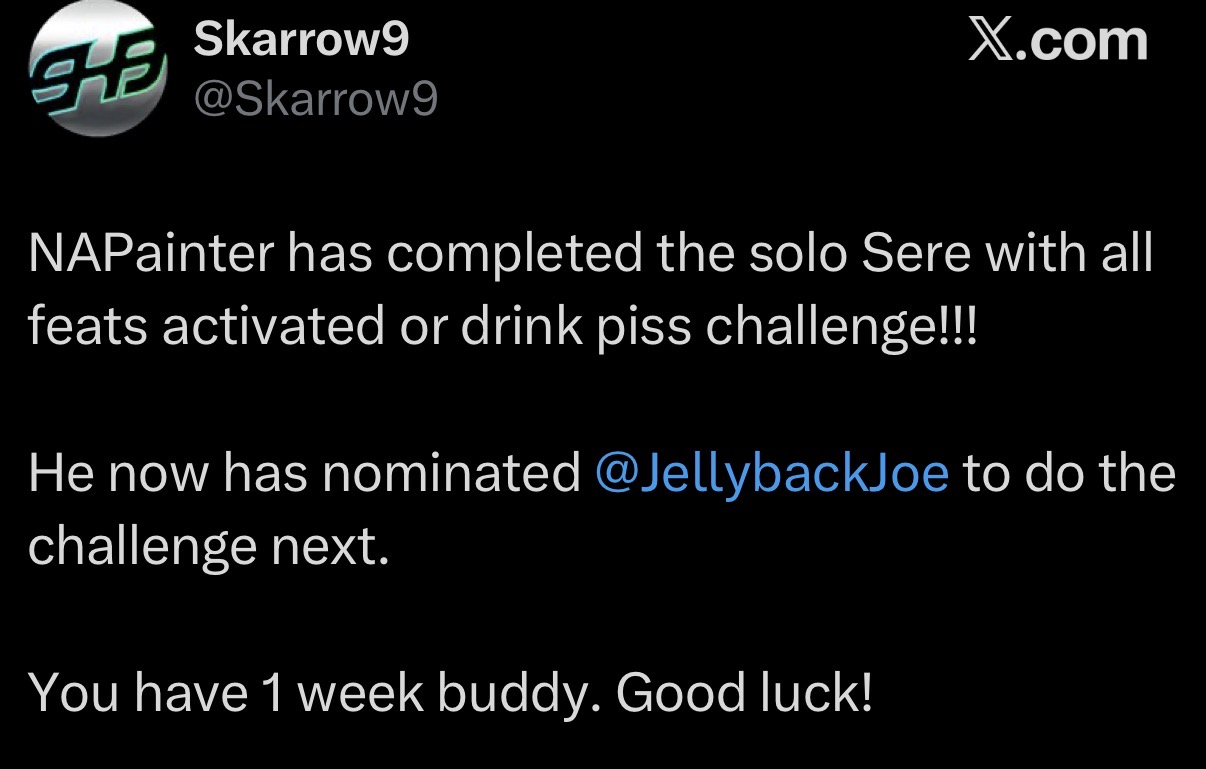1206x769 pixels.
Task: Open the Skarrow9 display name
Action: coord(301,40)
